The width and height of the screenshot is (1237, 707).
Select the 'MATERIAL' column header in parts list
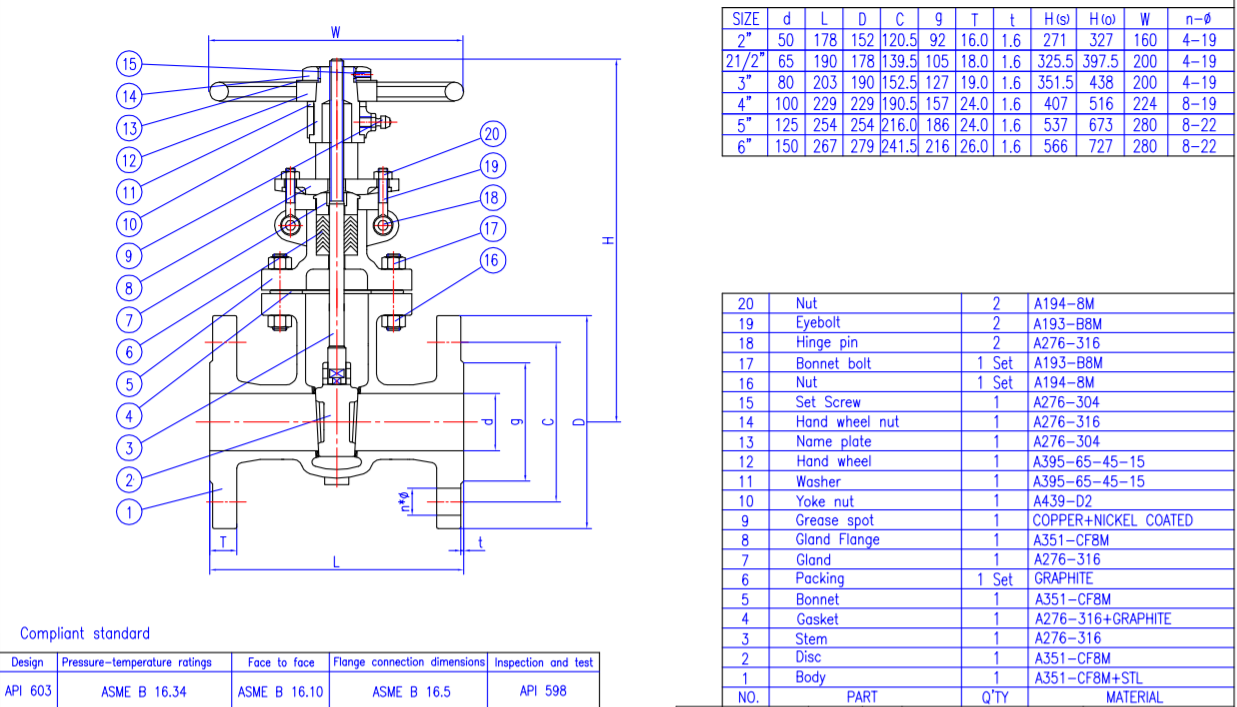tap(1133, 697)
